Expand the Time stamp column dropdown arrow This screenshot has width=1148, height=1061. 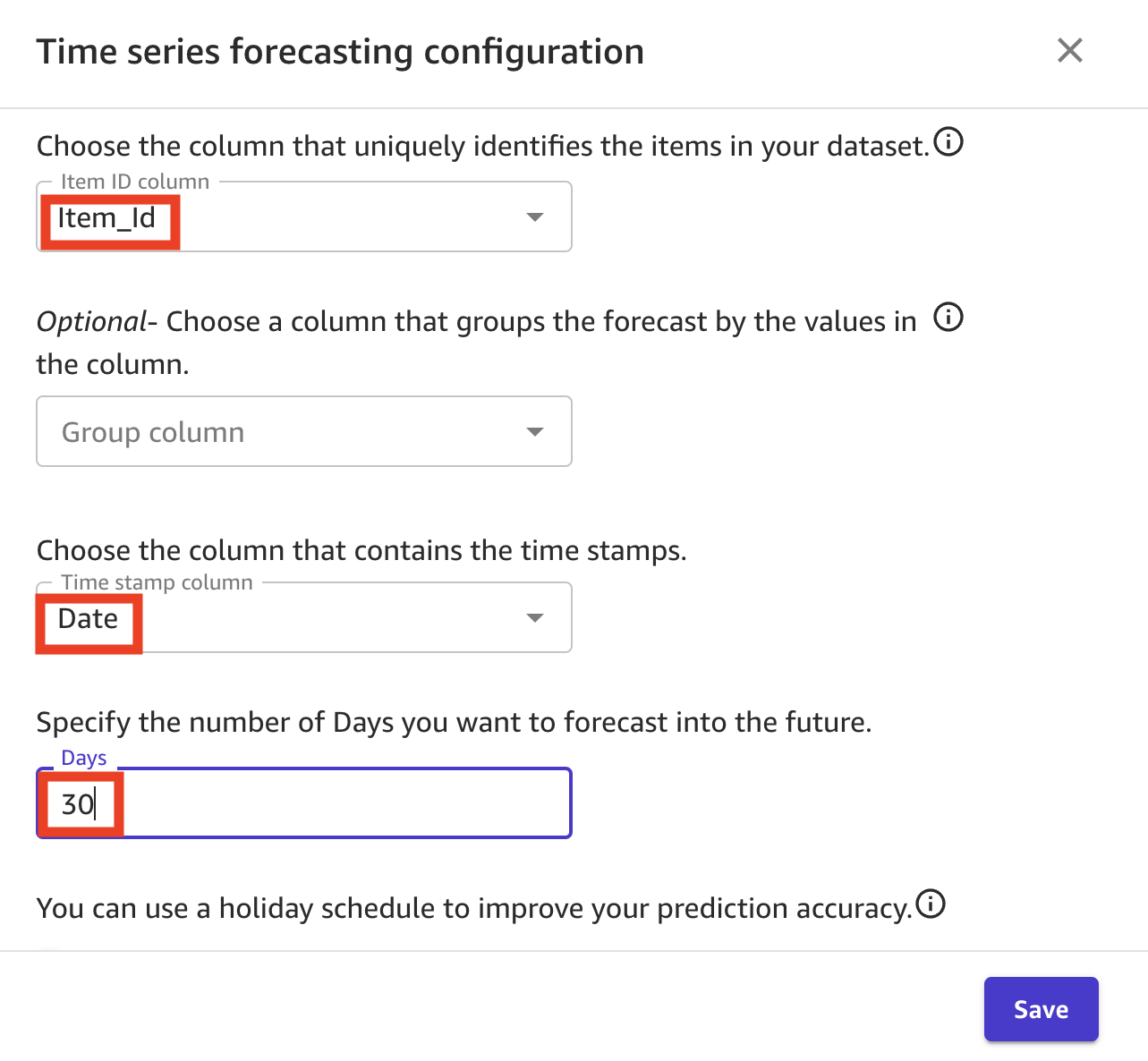click(x=535, y=618)
